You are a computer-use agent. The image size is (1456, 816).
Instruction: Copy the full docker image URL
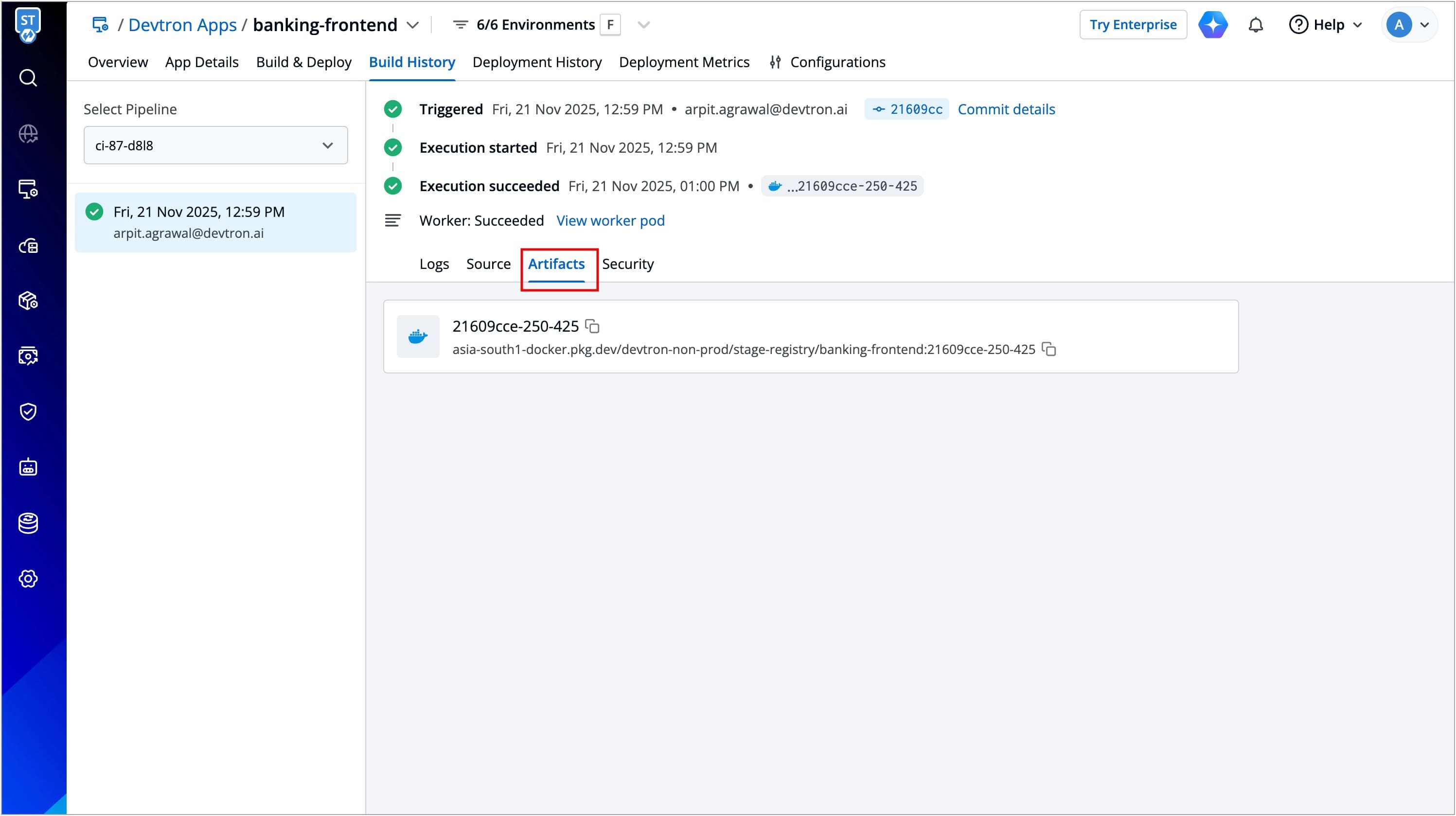click(1049, 349)
